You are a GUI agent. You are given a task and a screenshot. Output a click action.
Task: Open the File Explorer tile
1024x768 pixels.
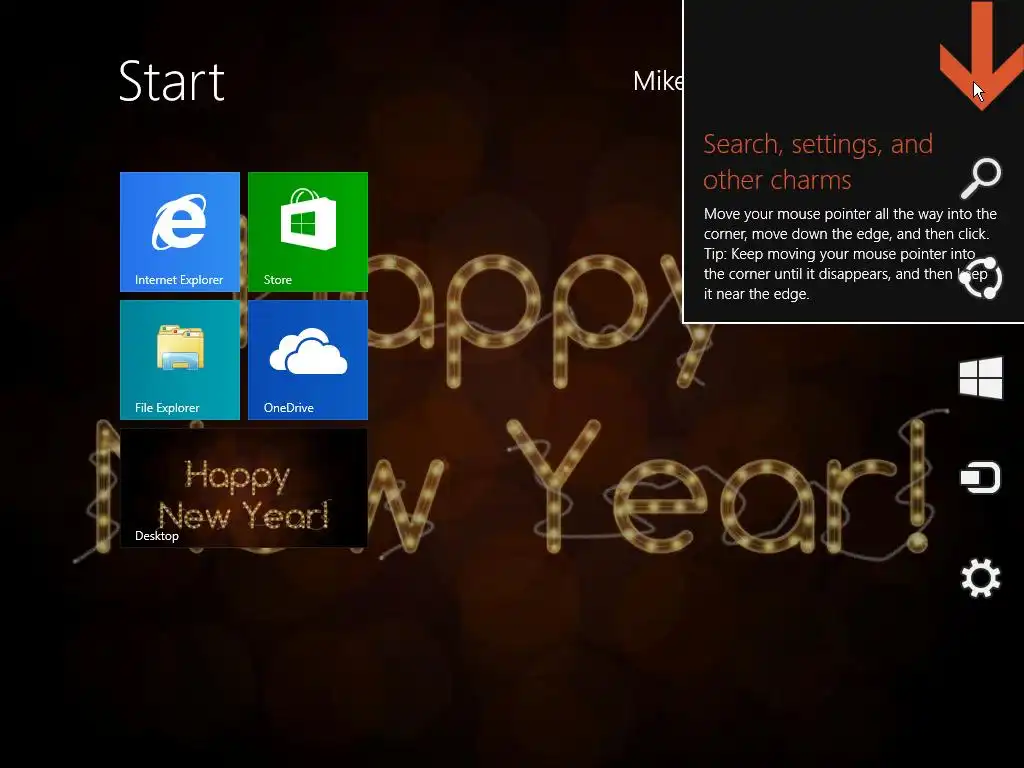[180, 360]
